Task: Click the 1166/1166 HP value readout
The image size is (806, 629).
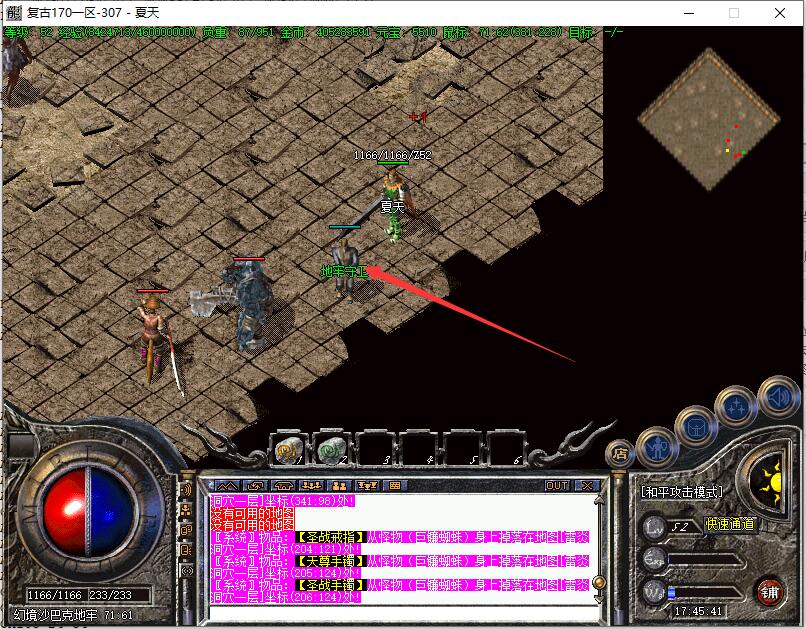Action: click(54, 595)
